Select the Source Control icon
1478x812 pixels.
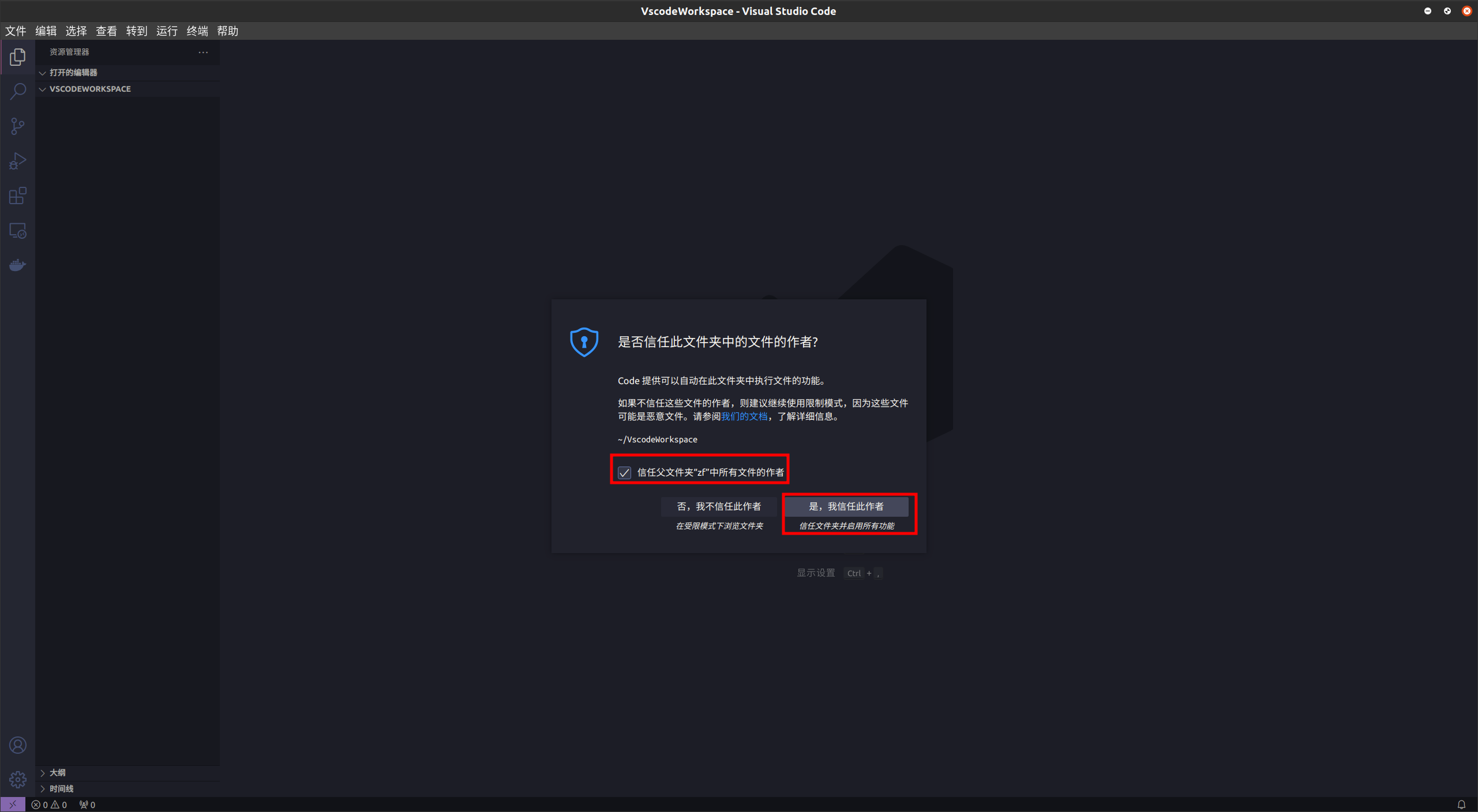pyautogui.click(x=18, y=126)
